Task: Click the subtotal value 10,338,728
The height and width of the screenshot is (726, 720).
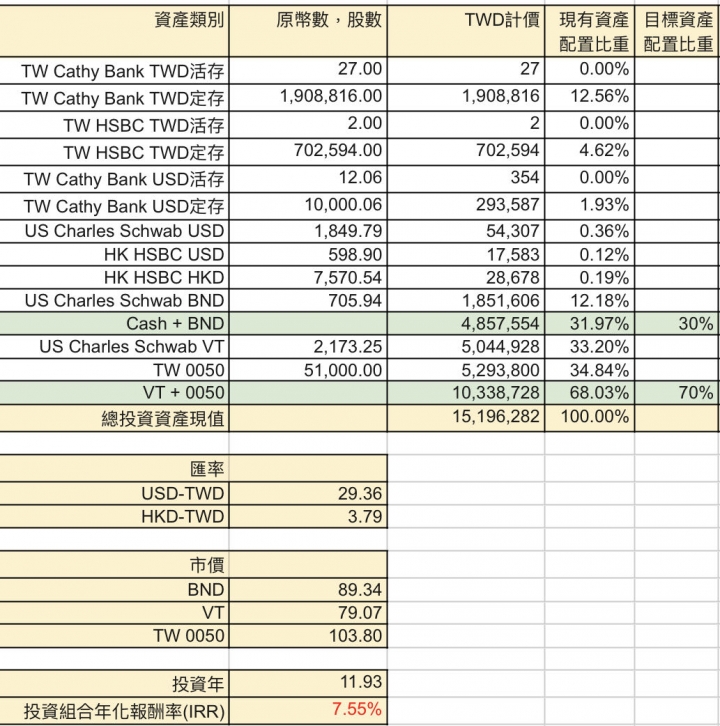Action: [466, 393]
